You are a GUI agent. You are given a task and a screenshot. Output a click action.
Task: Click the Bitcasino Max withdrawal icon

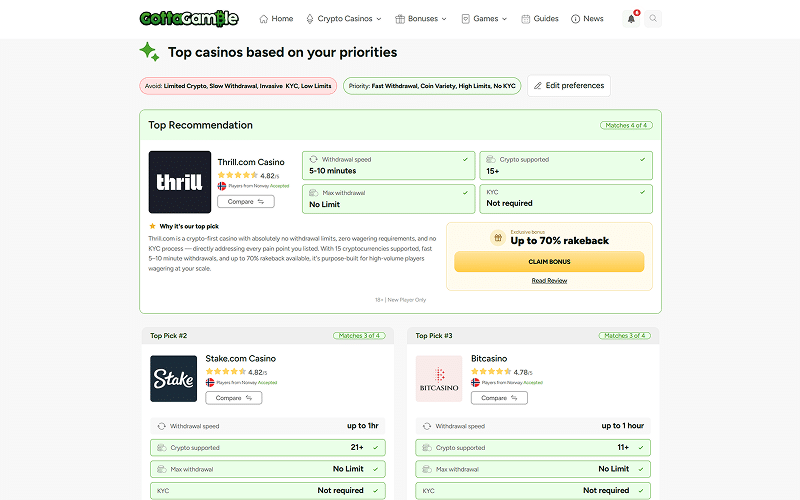click(x=427, y=469)
